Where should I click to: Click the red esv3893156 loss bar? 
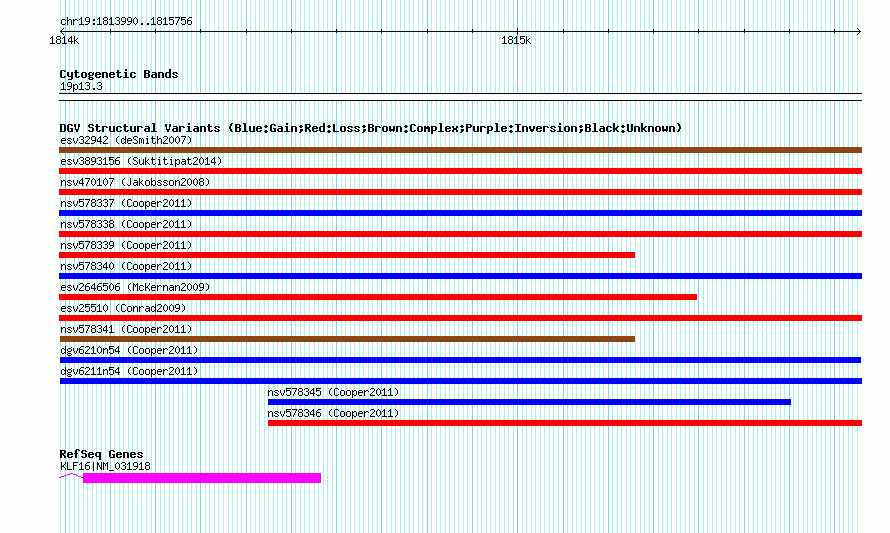pos(460,171)
